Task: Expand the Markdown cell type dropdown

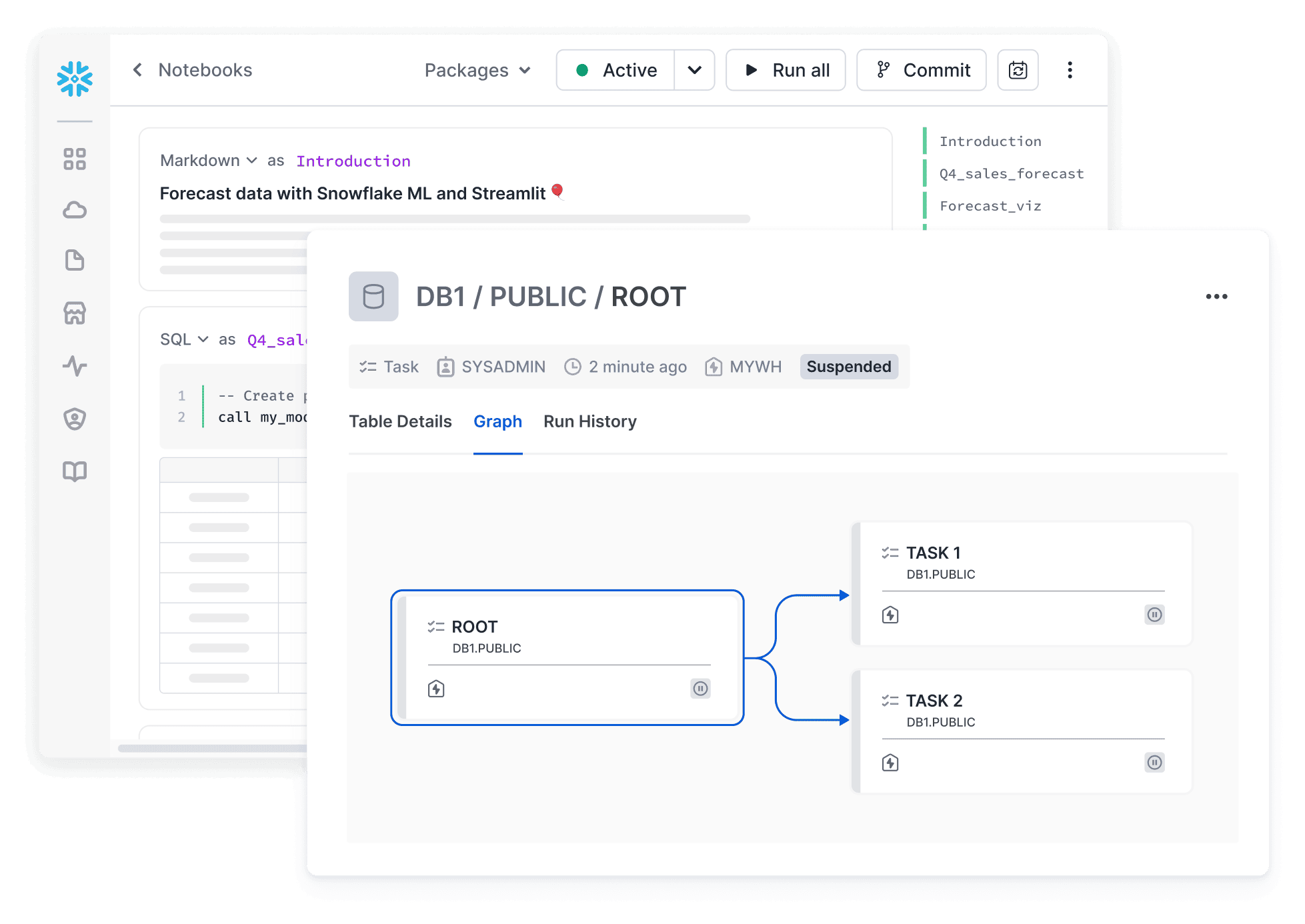Action: pyautogui.click(x=208, y=161)
